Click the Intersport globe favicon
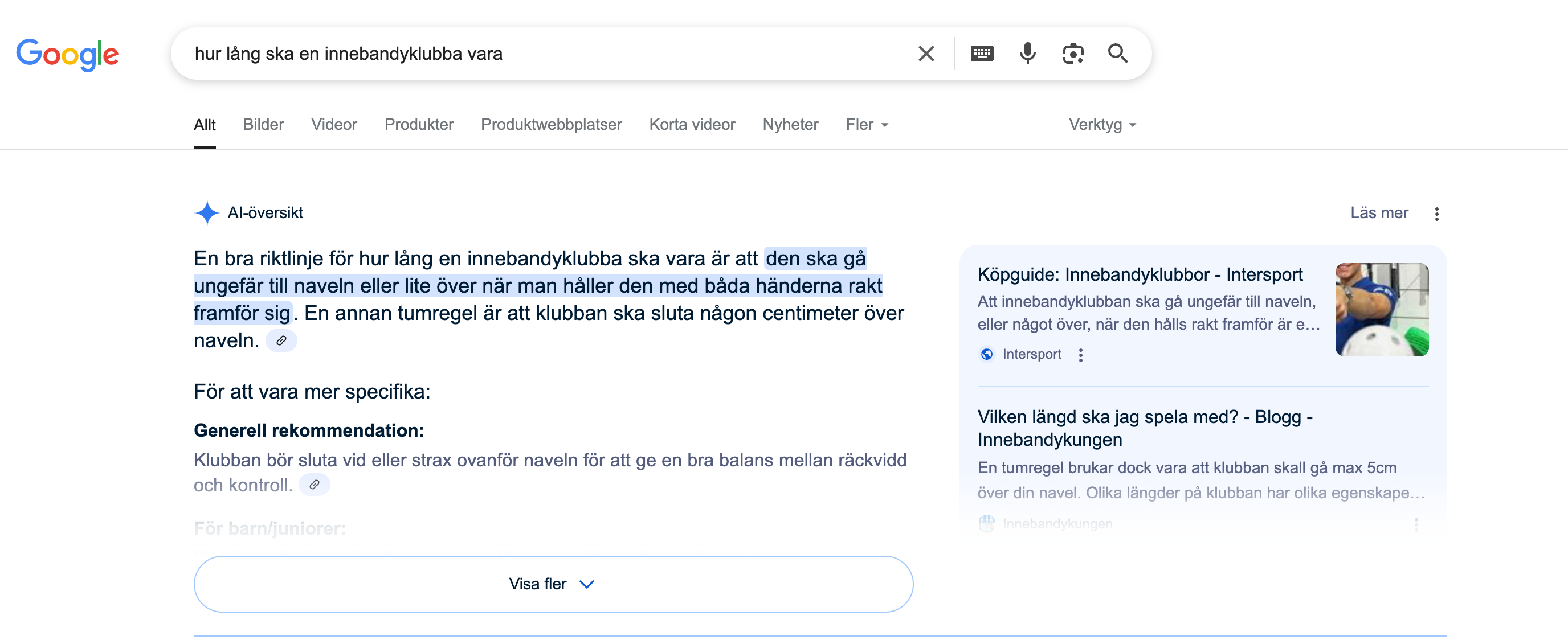The height and width of the screenshot is (640, 1568). 987,354
